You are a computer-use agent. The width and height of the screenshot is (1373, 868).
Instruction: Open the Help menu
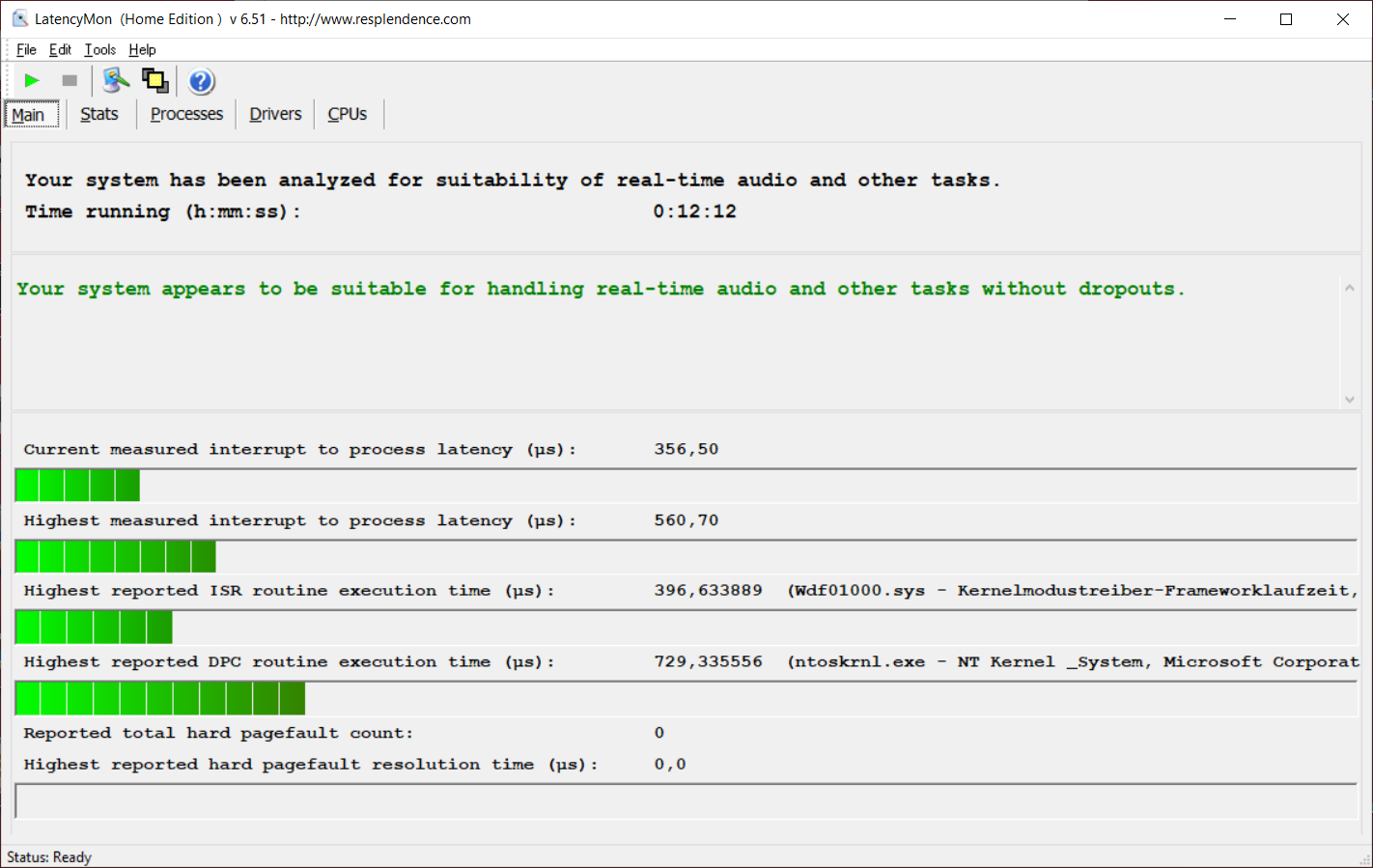click(x=142, y=50)
